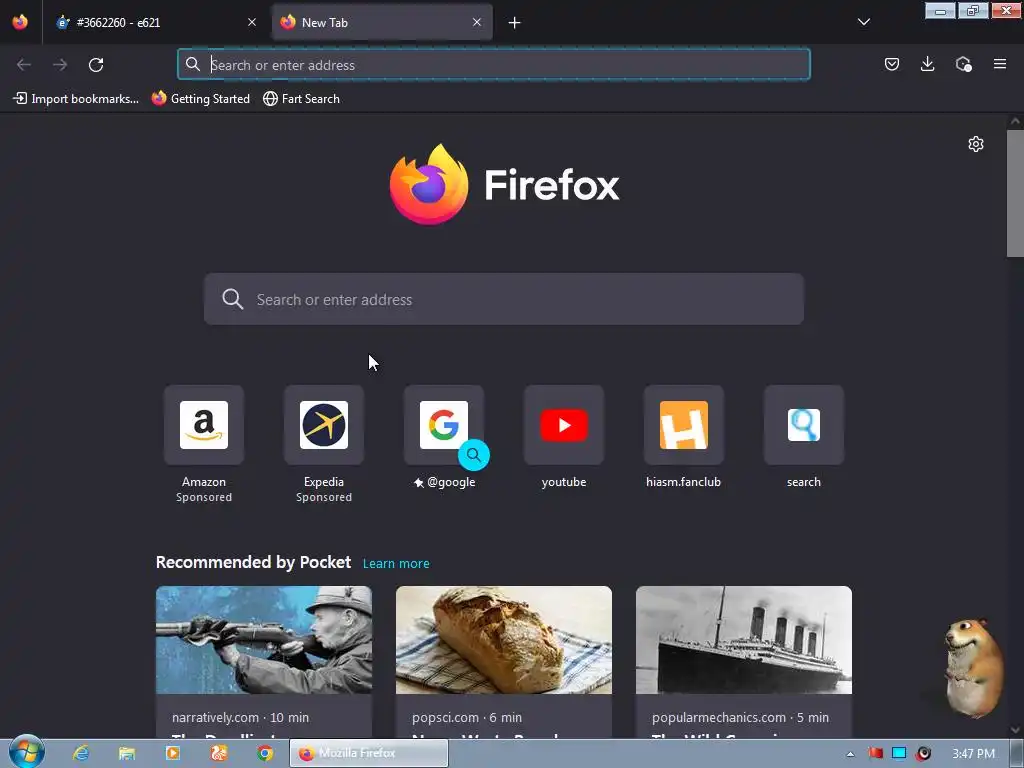Switch to the #3662260 - e621 tab

(x=155, y=22)
